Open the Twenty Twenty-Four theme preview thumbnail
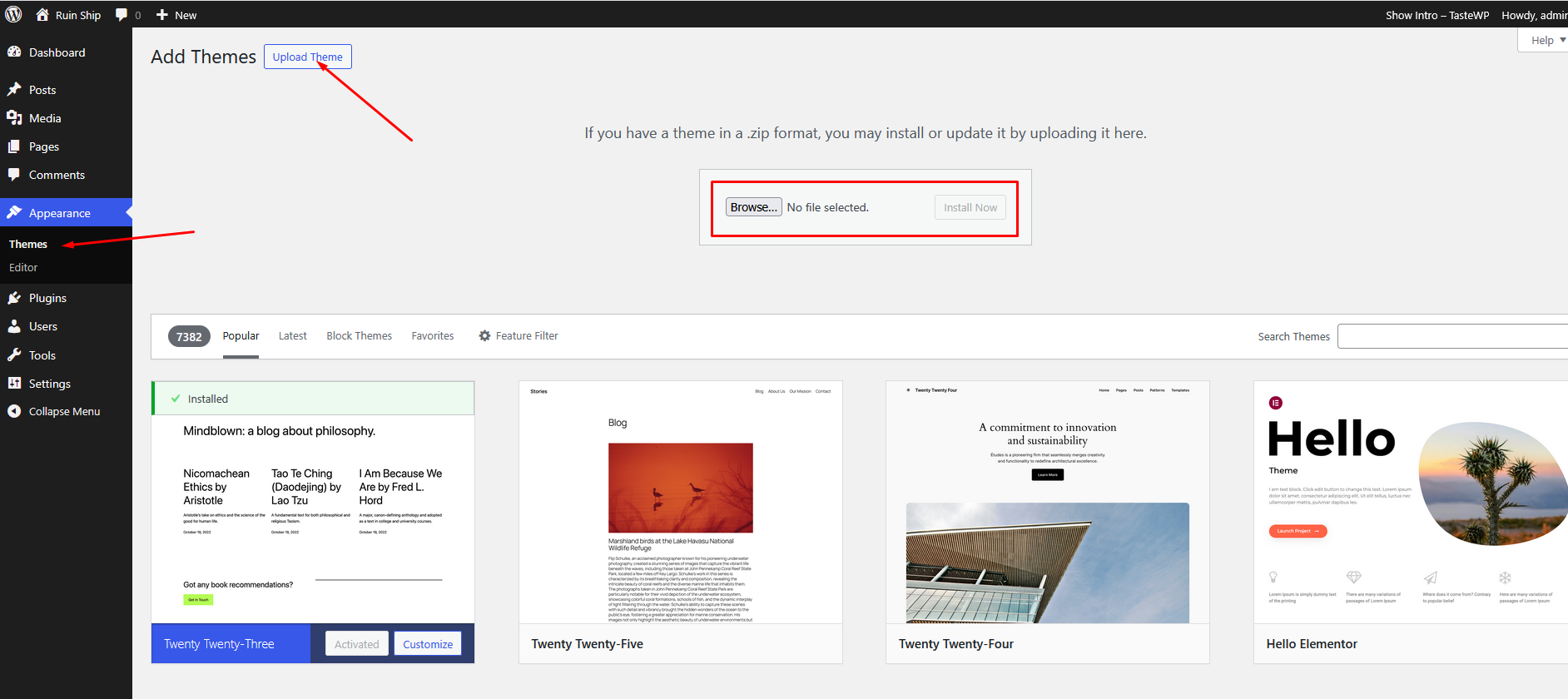Screen dimensions: 1568x699 pos(1048,503)
